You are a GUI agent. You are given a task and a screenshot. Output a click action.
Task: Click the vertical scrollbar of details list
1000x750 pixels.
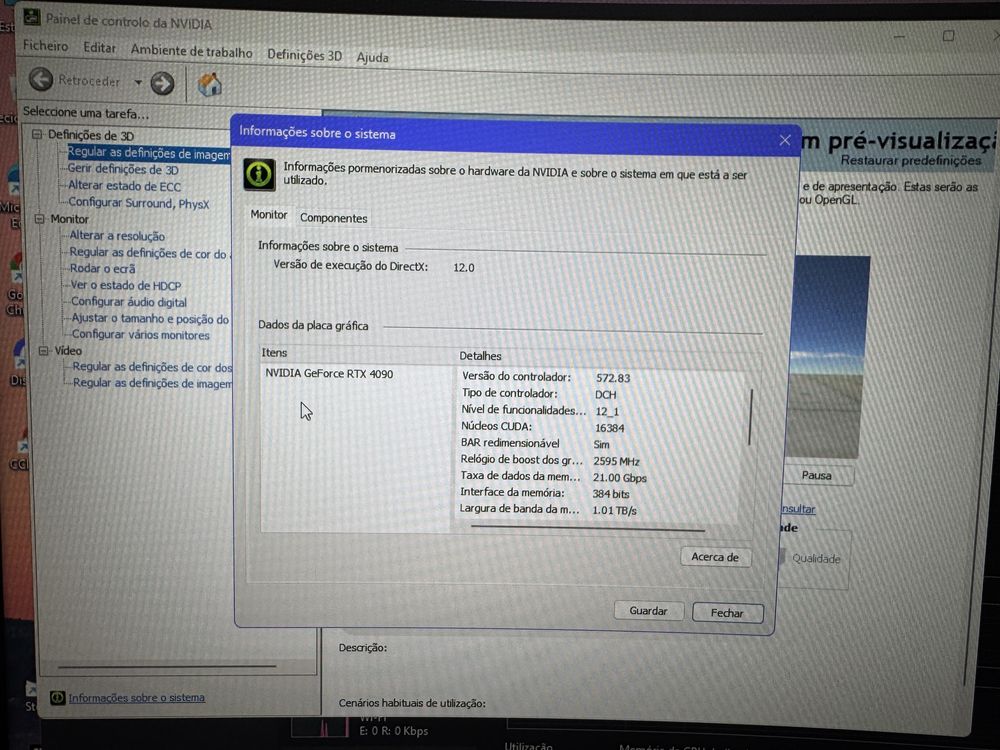[750, 417]
